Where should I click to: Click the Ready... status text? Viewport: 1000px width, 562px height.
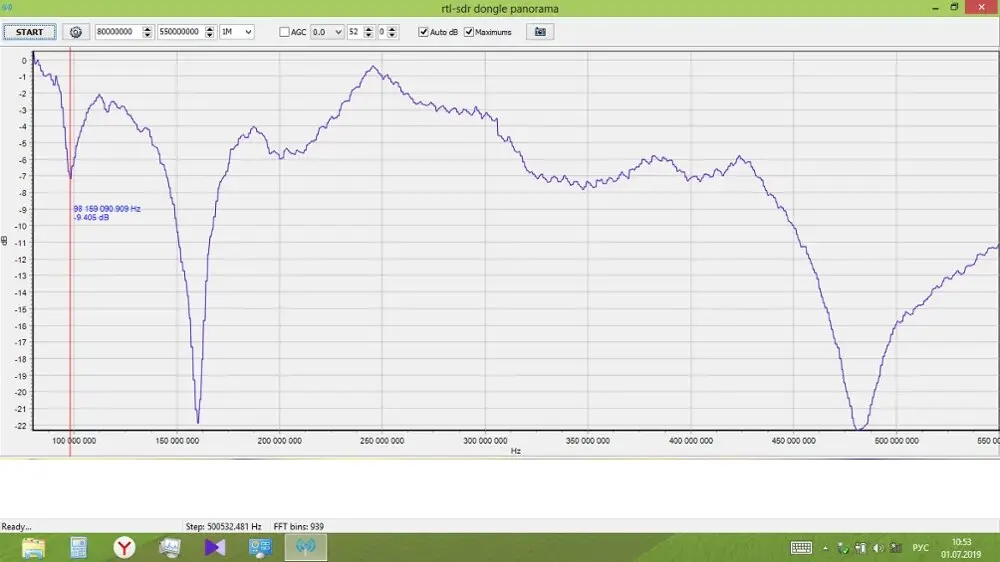point(17,526)
